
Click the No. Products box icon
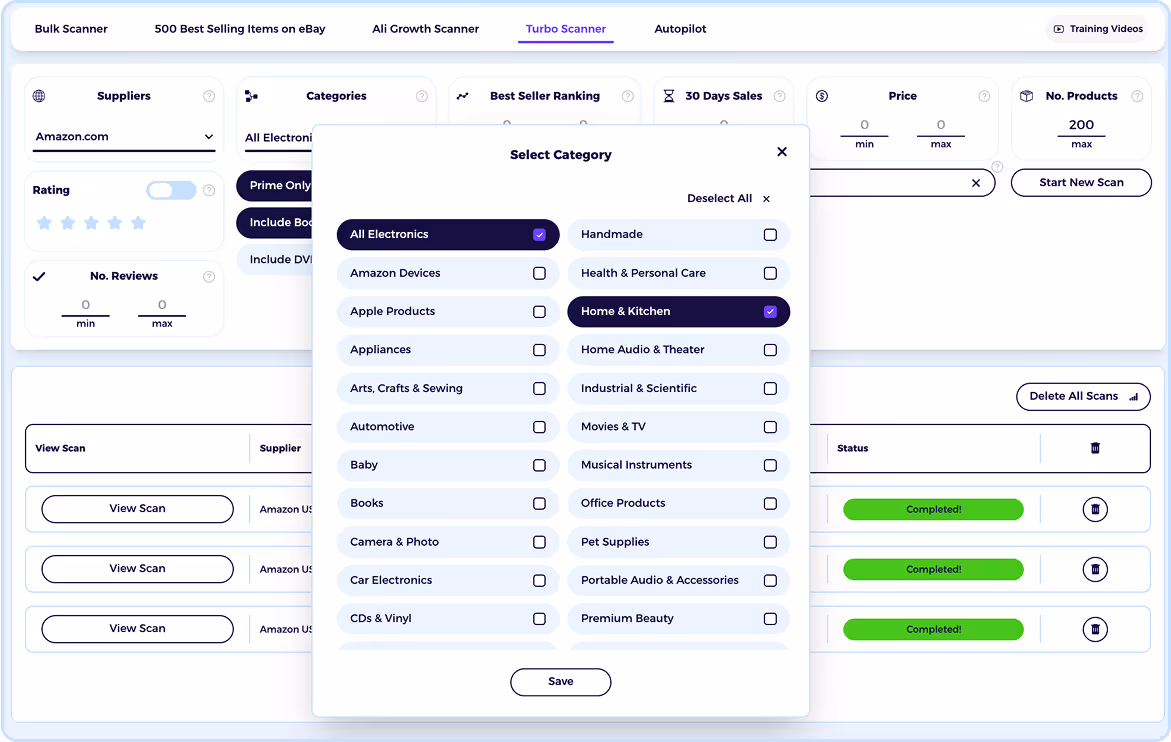pyautogui.click(x=1027, y=96)
